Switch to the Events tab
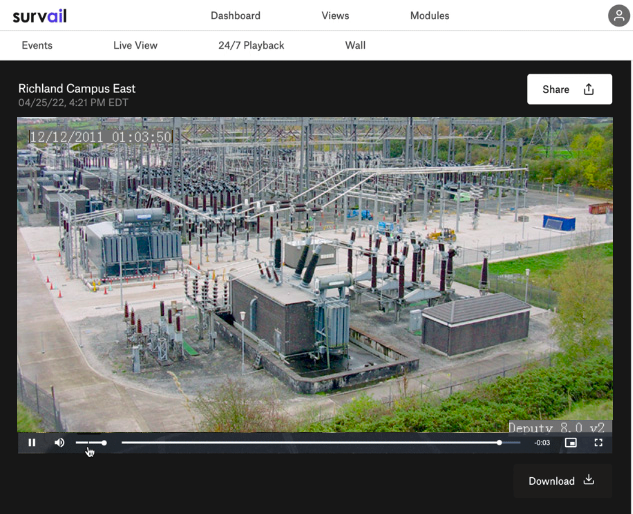Screen dimensions: 633x514 [x=37, y=45]
